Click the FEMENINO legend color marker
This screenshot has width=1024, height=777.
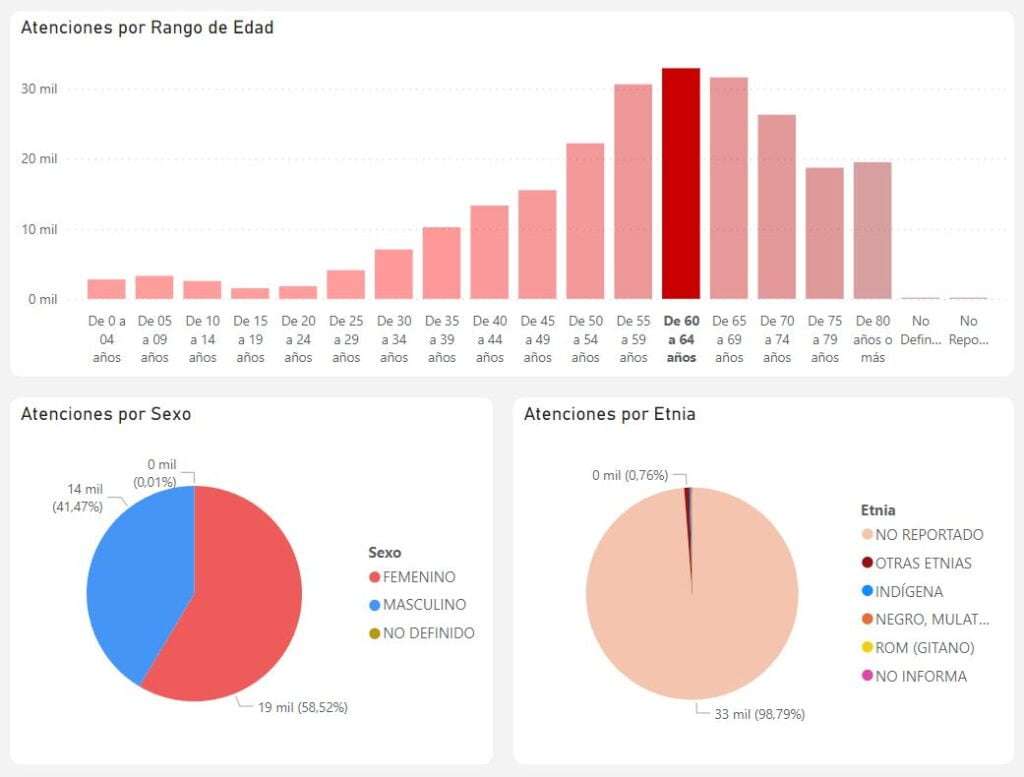click(x=375, y=578)
